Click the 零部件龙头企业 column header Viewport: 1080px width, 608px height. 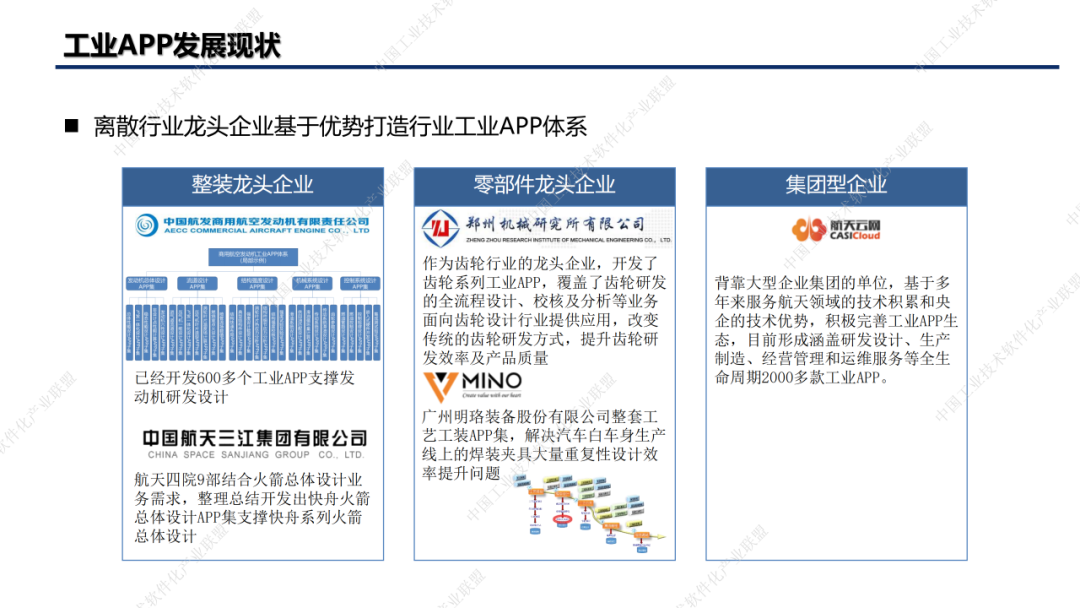[544, 185]
